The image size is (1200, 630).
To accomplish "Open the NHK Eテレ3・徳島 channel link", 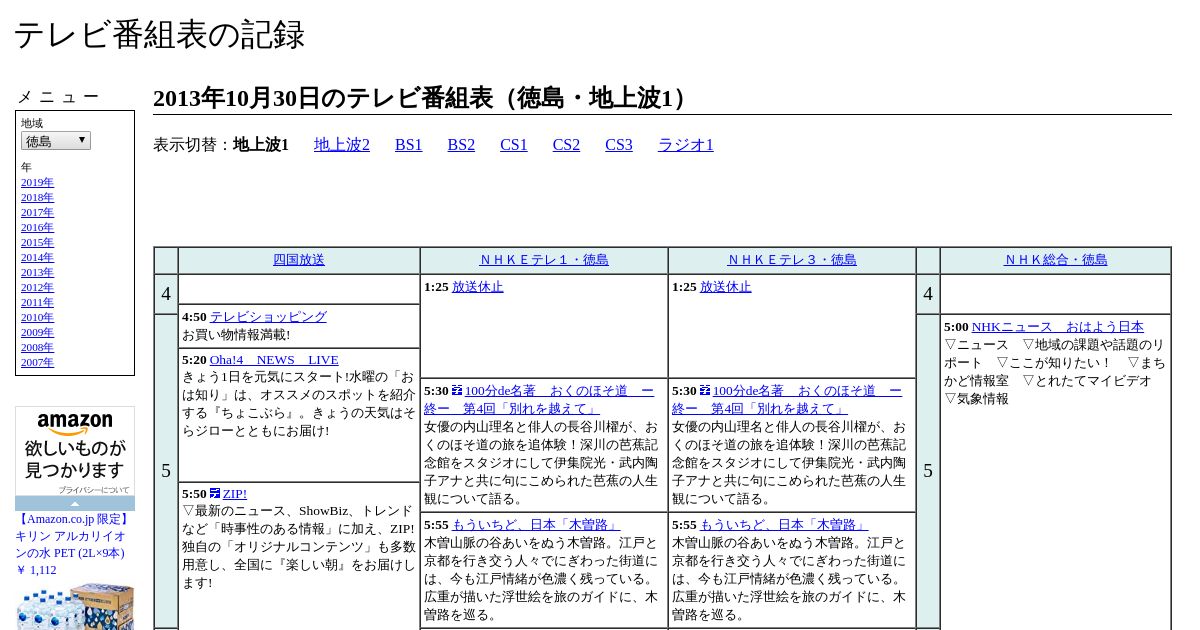I will 792,259.
